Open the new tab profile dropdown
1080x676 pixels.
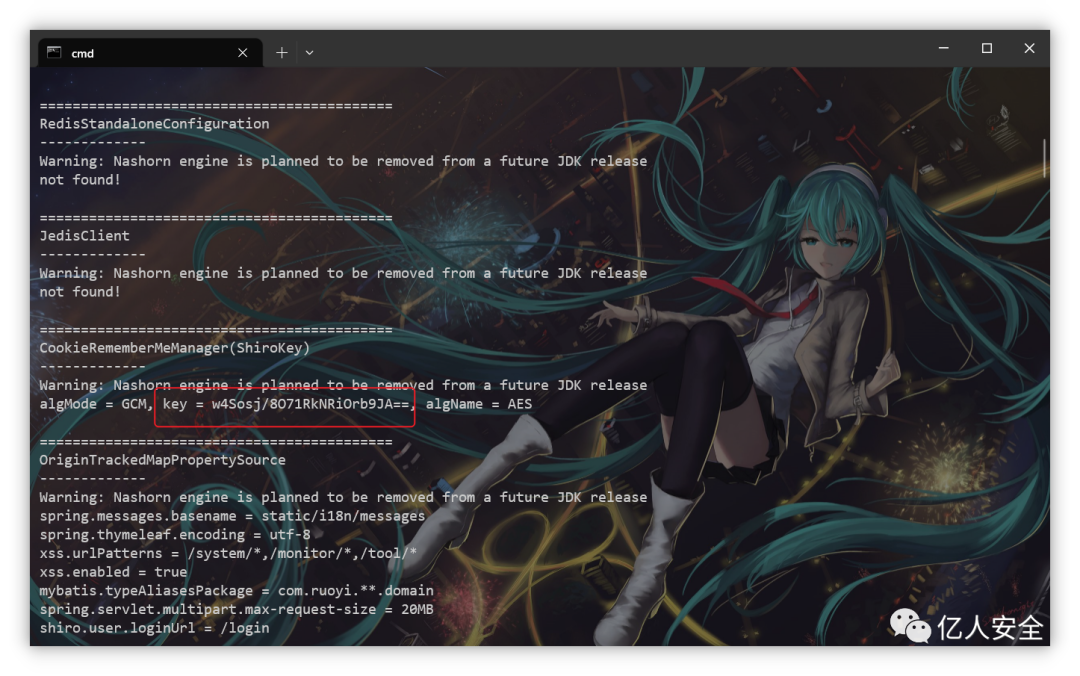click(309, 52)
